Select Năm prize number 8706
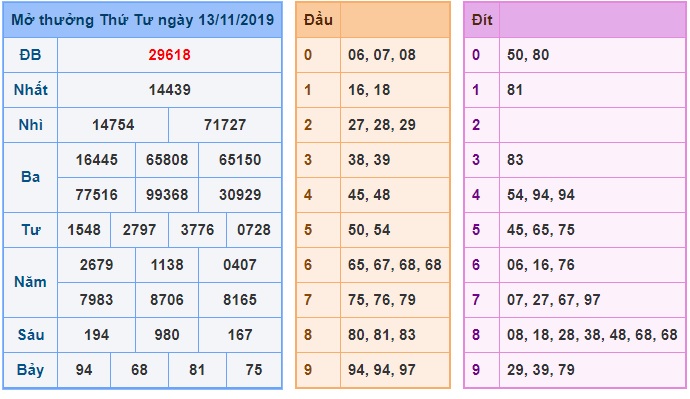This screenshot has height=399, width=690. point(167,300)
